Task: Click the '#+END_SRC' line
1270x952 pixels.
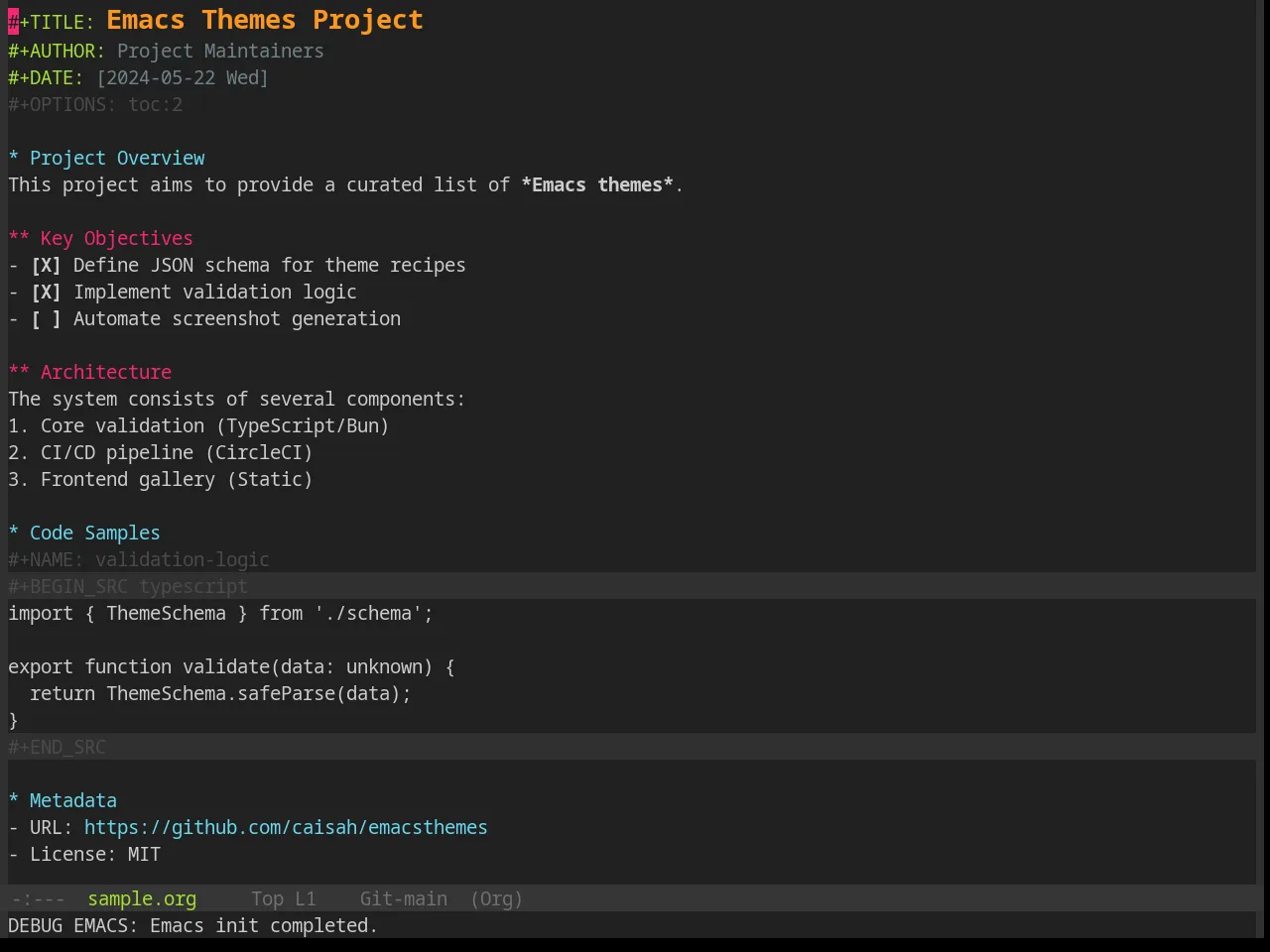Action: pyautogui.click(x=57, y=747)
